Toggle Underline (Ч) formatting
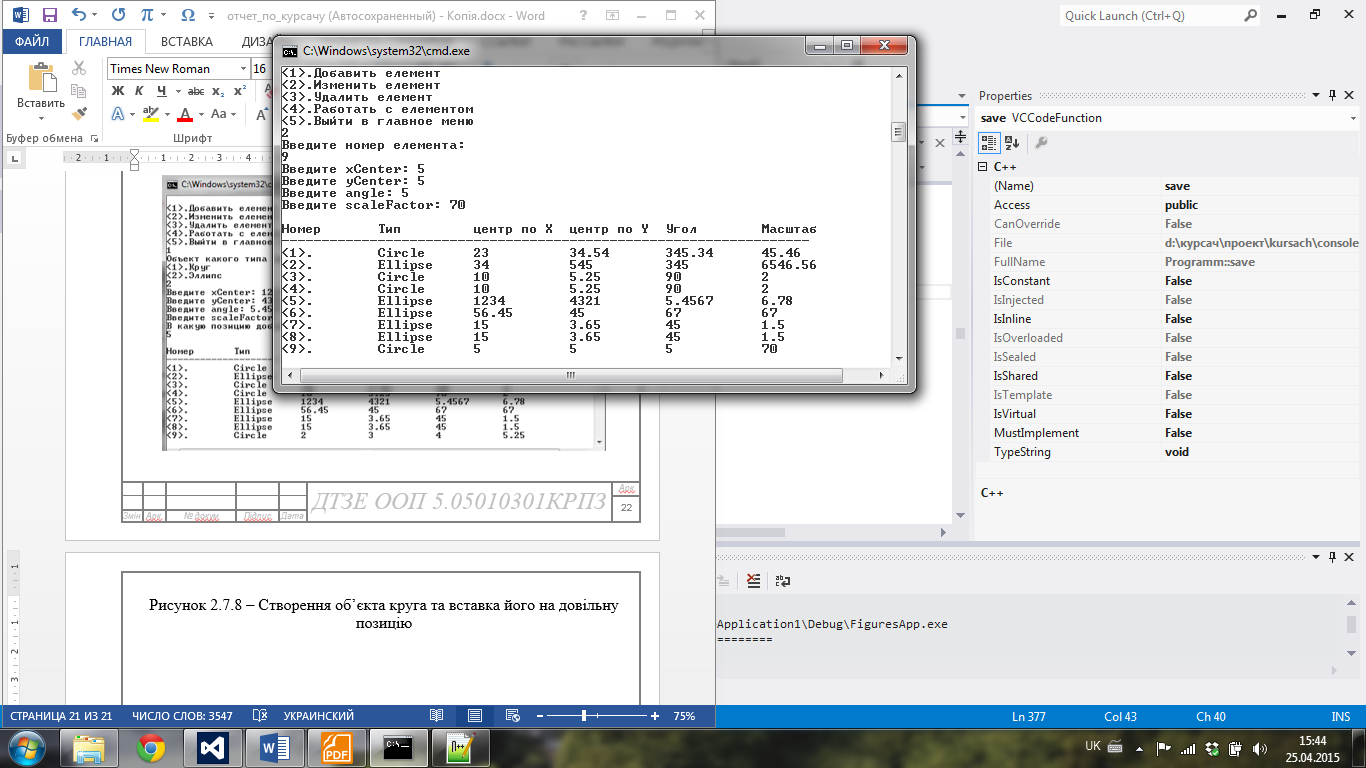The height and width of the screenshot is (768, 1366). [160, 91]
